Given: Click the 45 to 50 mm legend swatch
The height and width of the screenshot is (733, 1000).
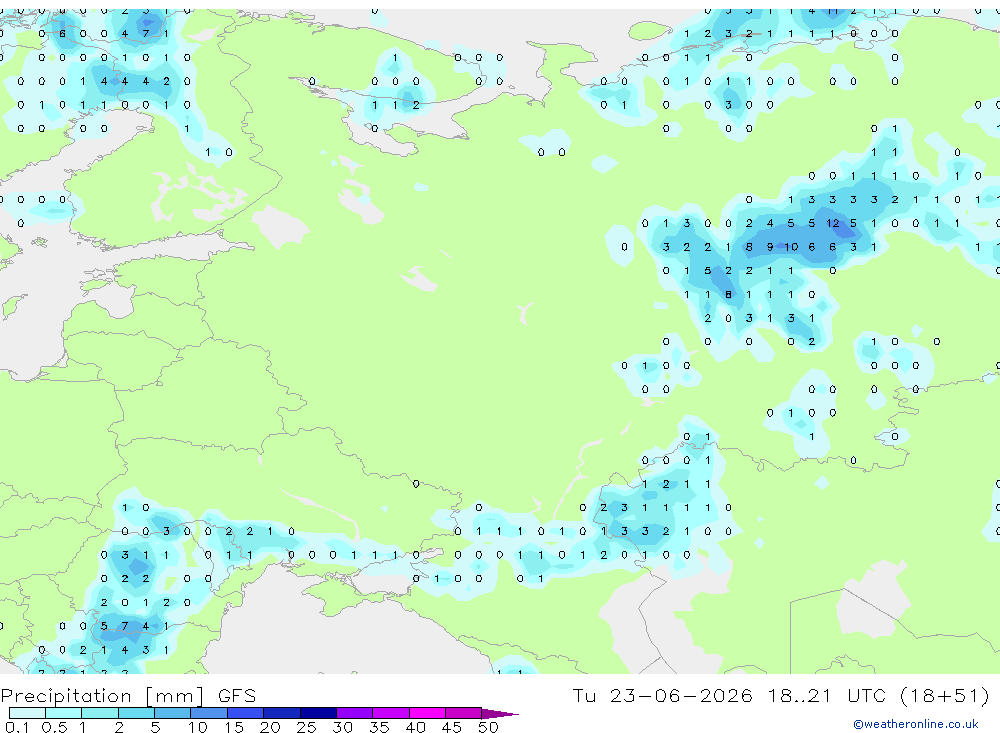Looking at the screenshot, I should click(463, 713).
